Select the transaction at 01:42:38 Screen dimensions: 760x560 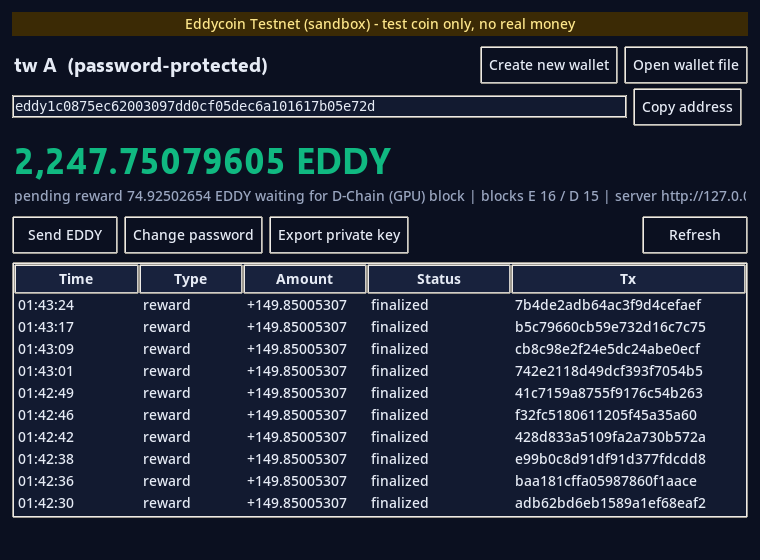(x=380, y=459)
